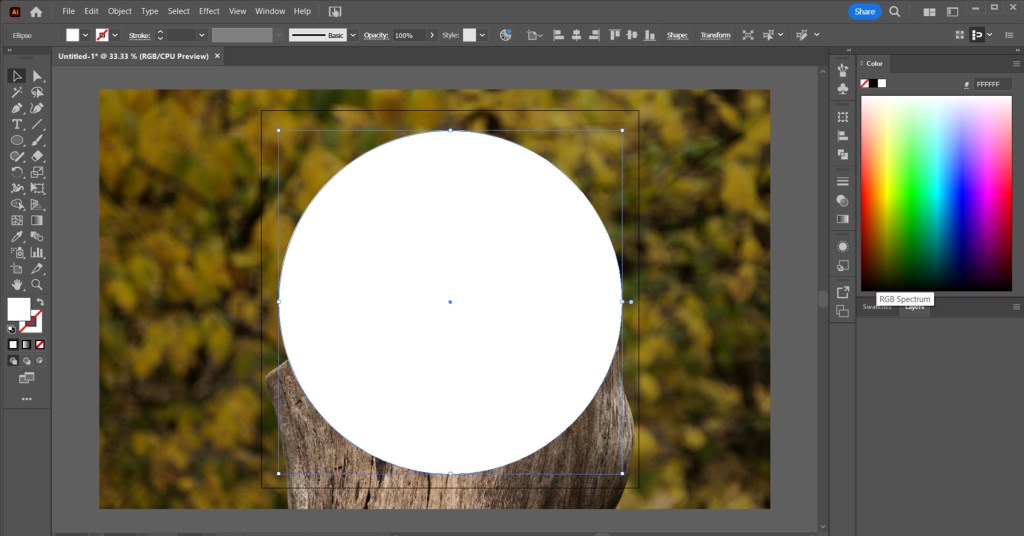This screenshot has height=536, width=1024.
Task: Select the Paintbrush tool
Action: tap(37, 140)
